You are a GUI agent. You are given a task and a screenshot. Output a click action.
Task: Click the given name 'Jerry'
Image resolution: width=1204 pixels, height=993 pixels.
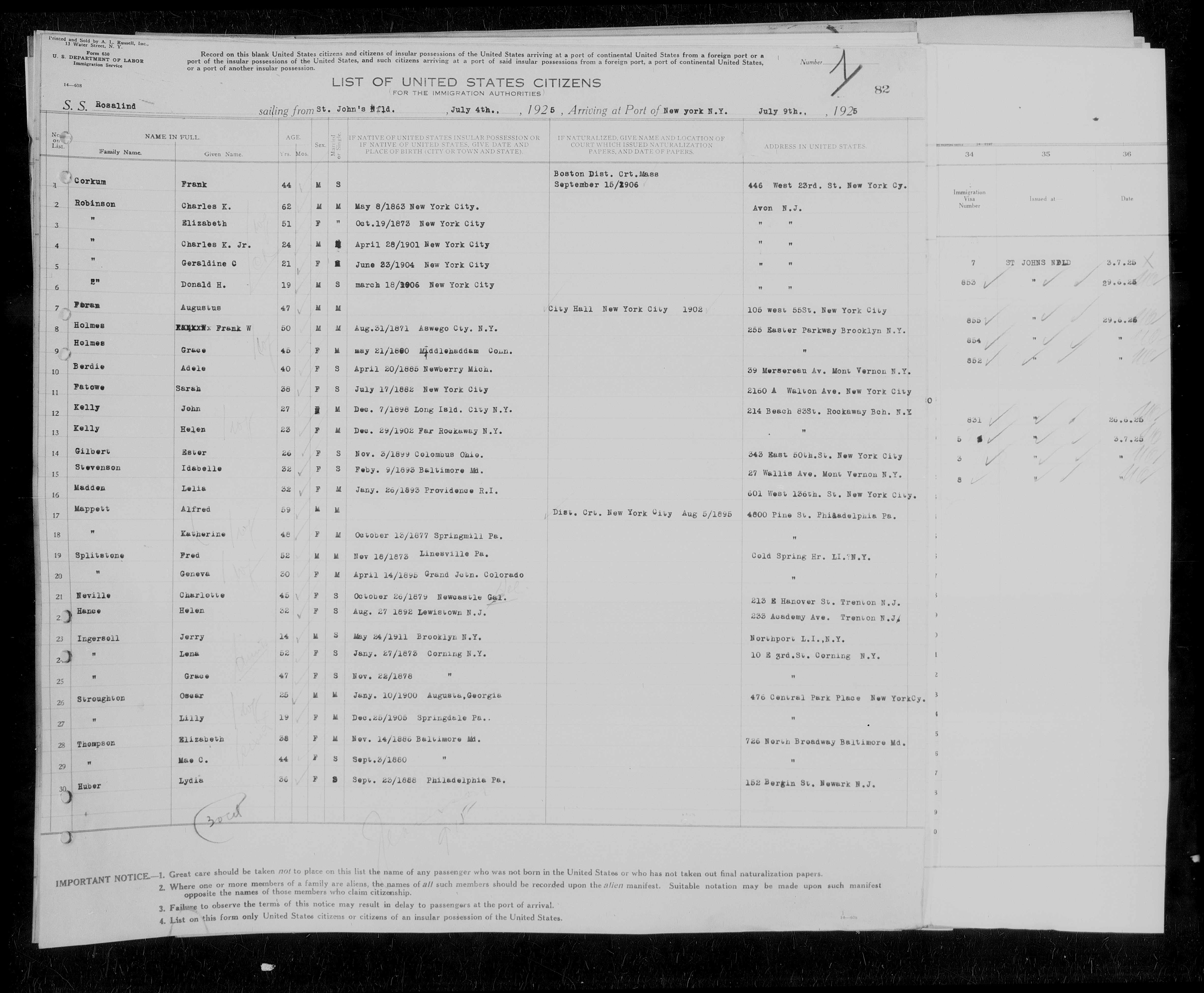coord(192,637)
